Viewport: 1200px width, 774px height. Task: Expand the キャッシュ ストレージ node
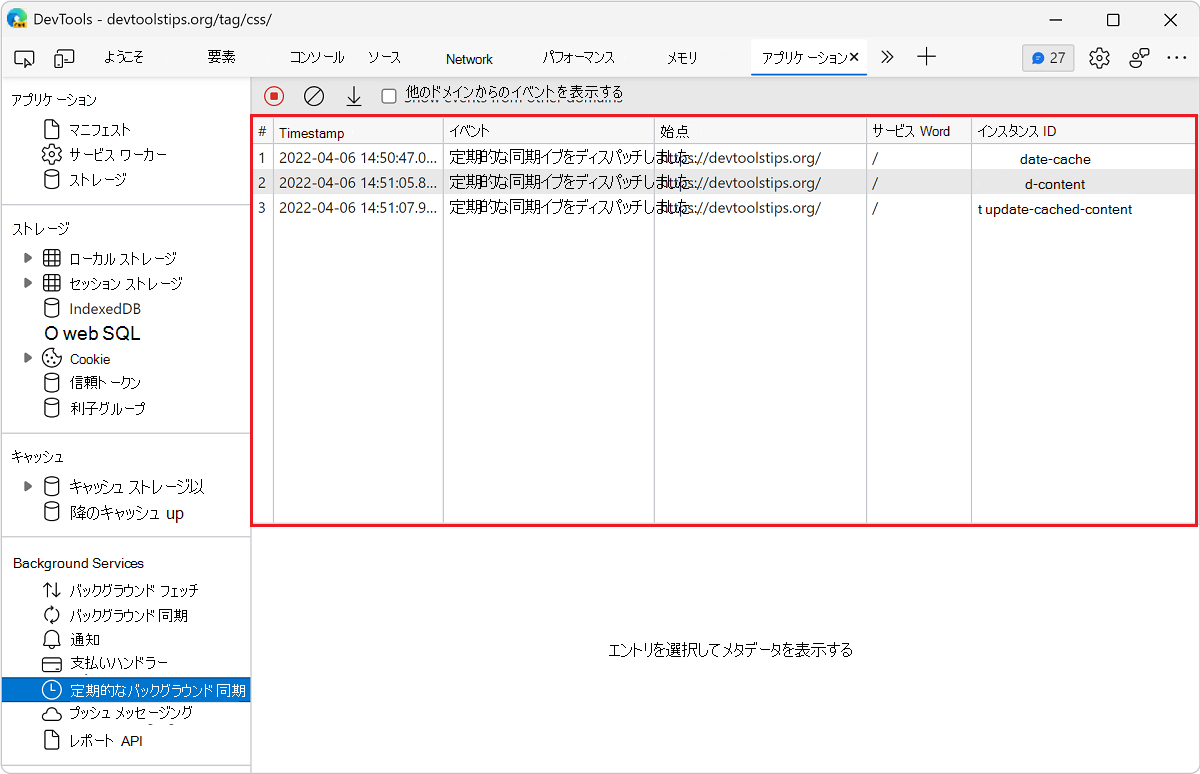(27, 486)
